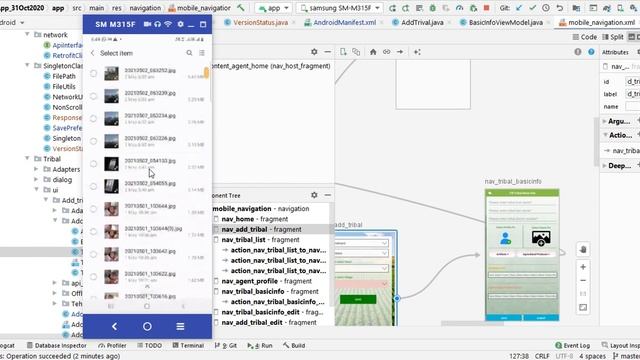640x360 pixels.
Task: Click the navigation editor help question icon
Action: [591, 52]
